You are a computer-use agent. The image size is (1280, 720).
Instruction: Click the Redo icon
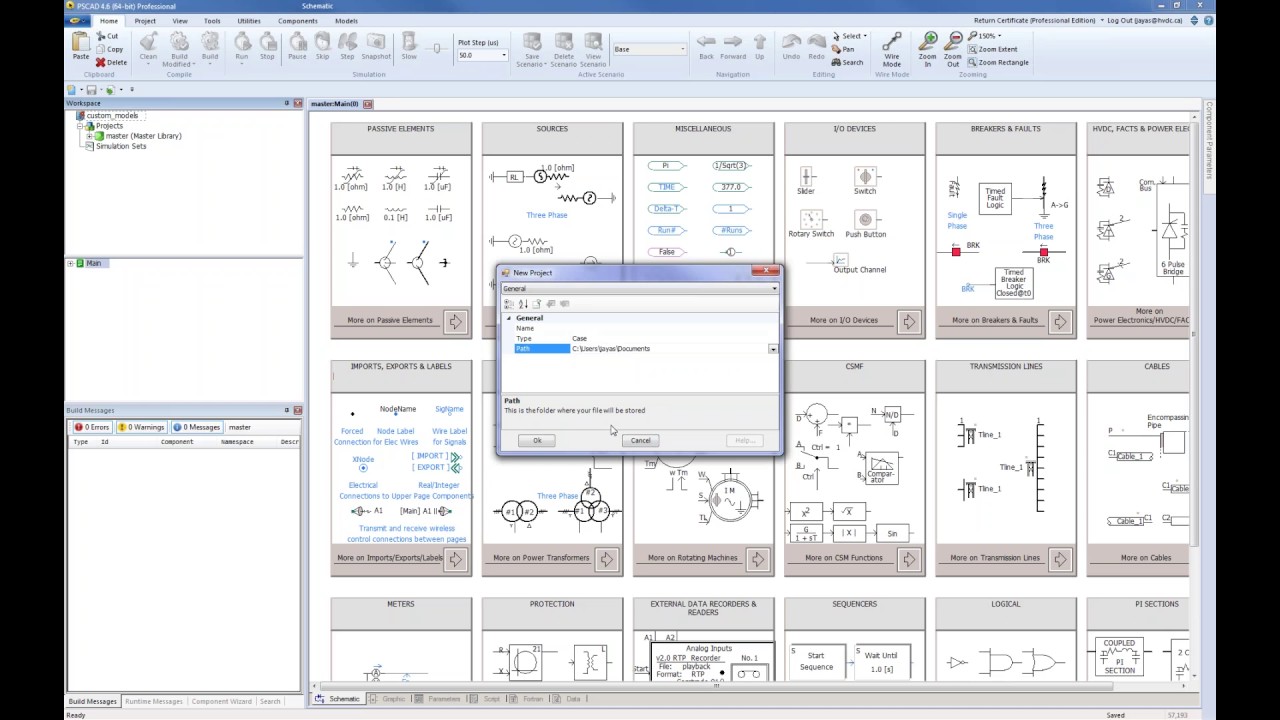point(816,42)
